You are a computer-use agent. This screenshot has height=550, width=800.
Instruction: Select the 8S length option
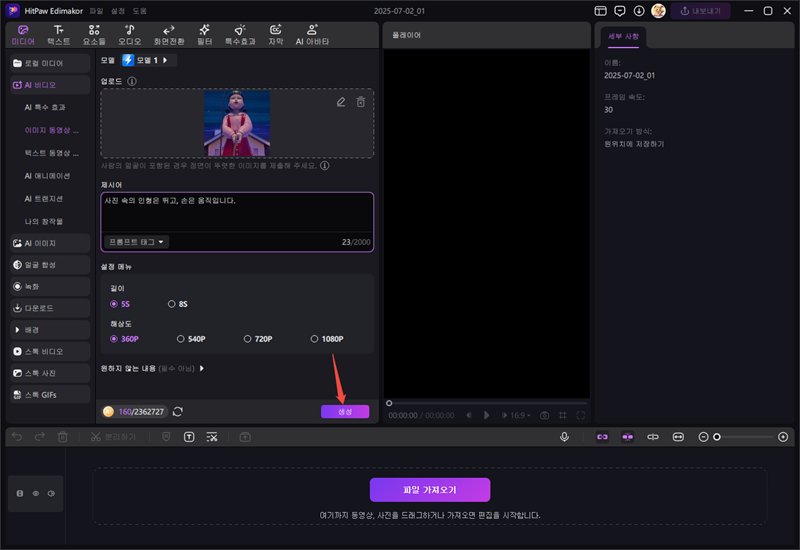[x=178, y=304]
